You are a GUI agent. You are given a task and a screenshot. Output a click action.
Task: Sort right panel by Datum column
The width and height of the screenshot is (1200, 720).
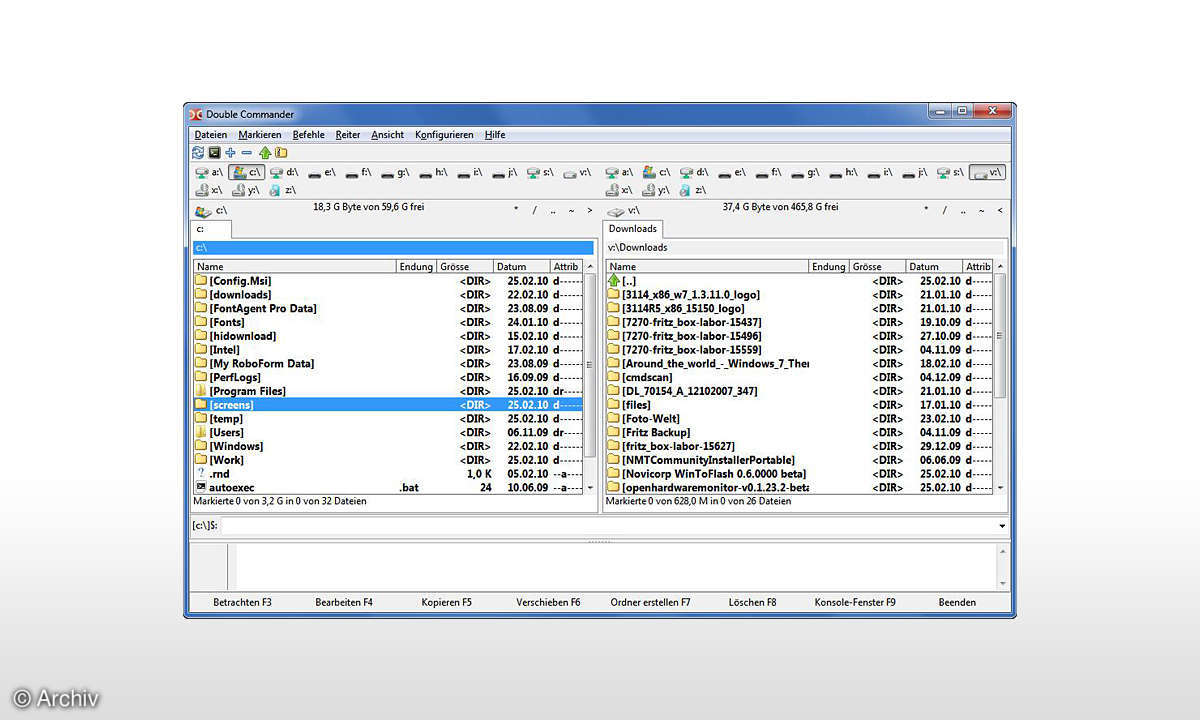click(x=934, y=267)
